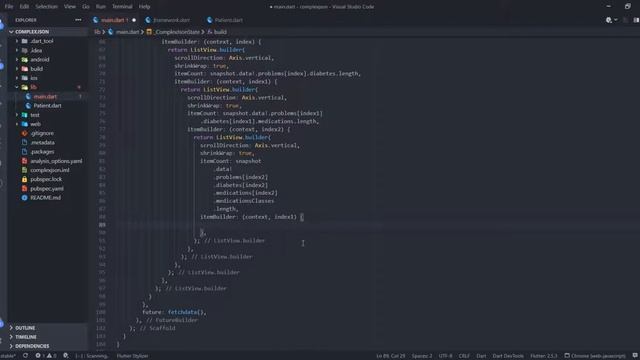Open the .packages file
The image size is (640, 360).
[42, 151]
